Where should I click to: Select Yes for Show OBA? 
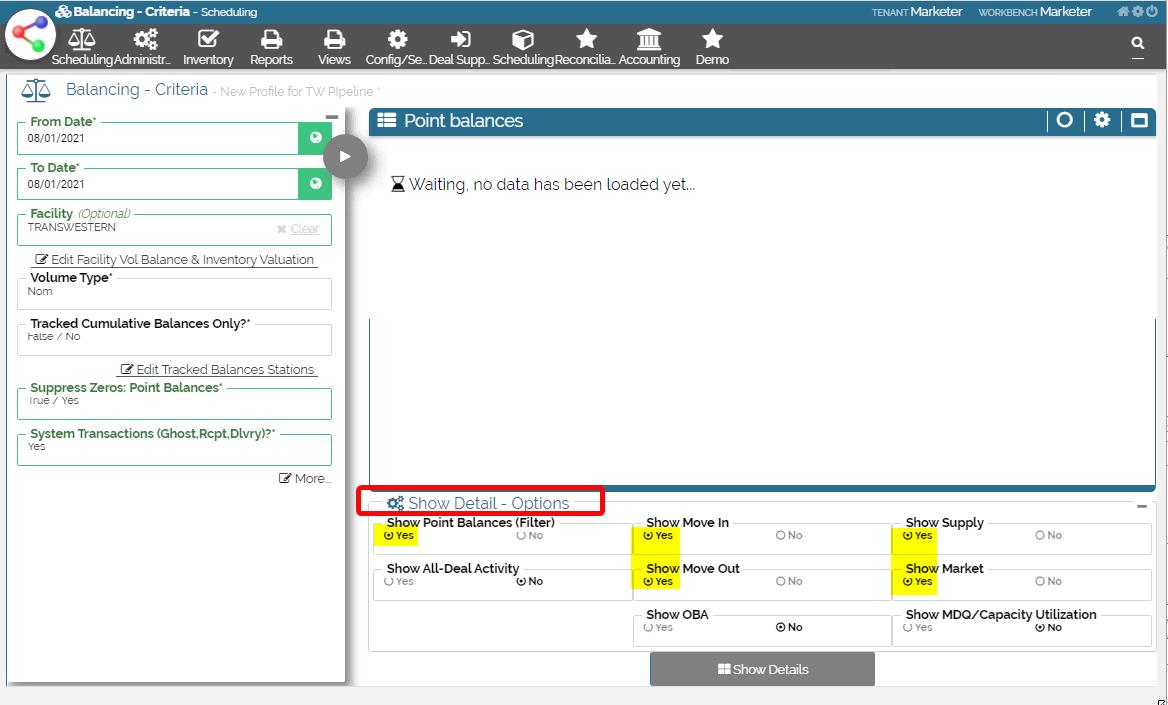[x=649, y=628]
